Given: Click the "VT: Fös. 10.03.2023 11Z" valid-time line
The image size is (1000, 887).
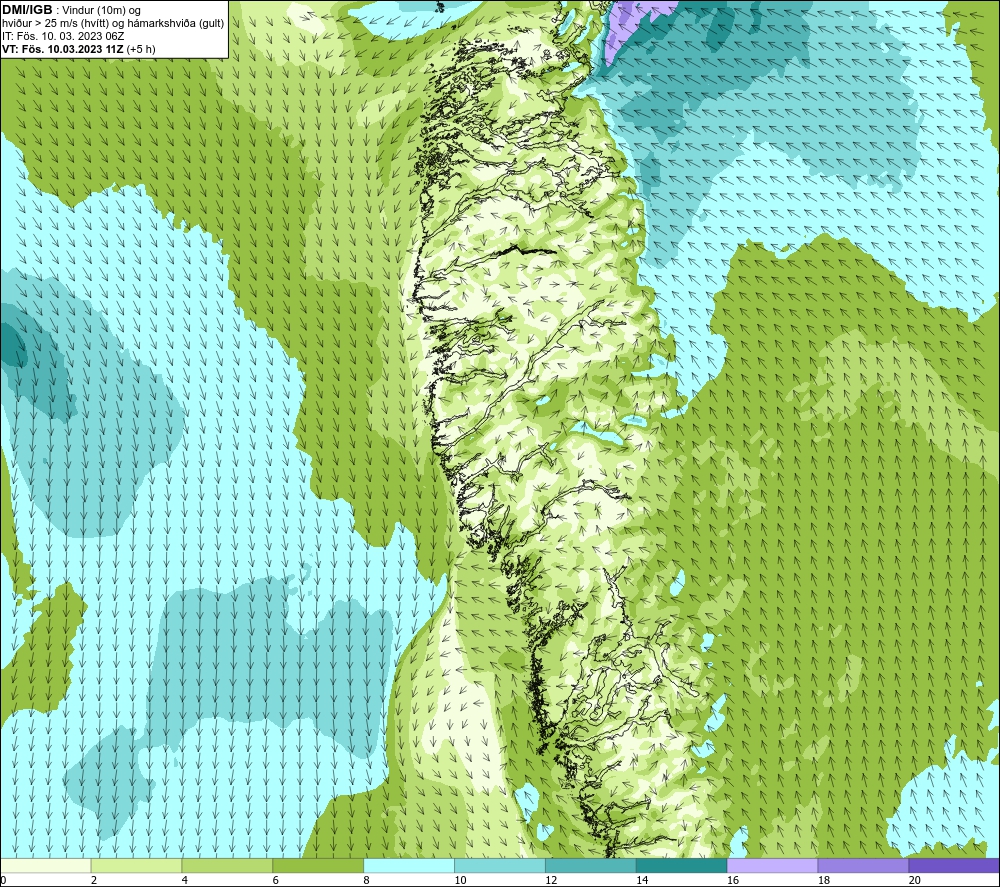Looking at the screenshot, I should coord(63,49).
